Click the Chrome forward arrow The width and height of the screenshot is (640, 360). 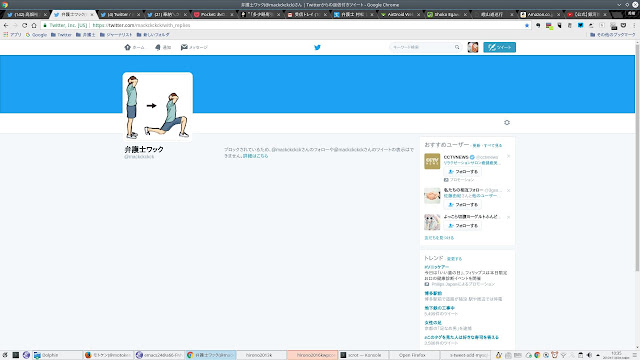click(x=15, y=25)
